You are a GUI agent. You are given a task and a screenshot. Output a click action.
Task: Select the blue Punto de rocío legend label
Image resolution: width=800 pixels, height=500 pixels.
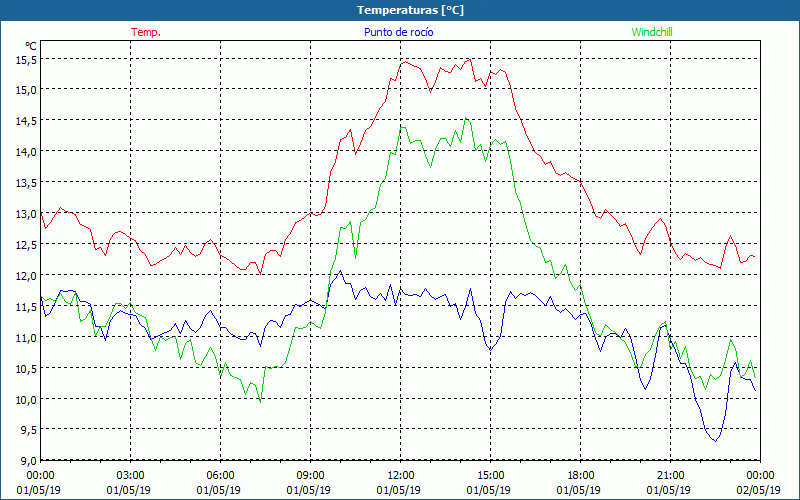[x=398, y=32]
